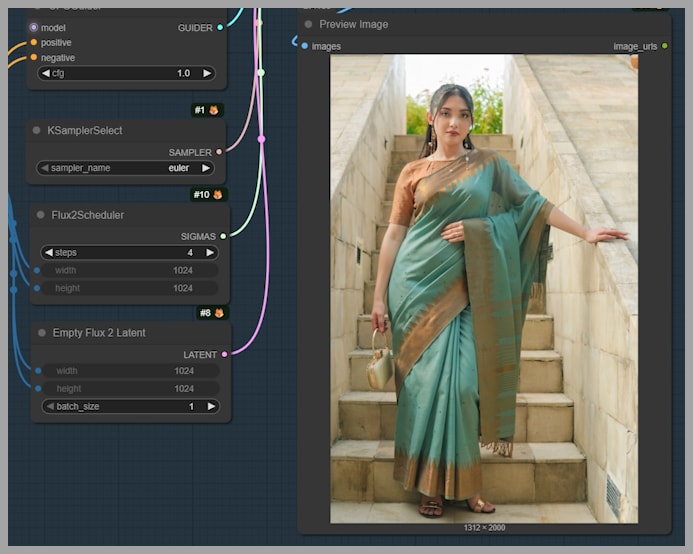Image resolution: width=693 pixels, height=554 pixels.
Task: Decrease cfg value with left arrow
Action: (46, 73)
